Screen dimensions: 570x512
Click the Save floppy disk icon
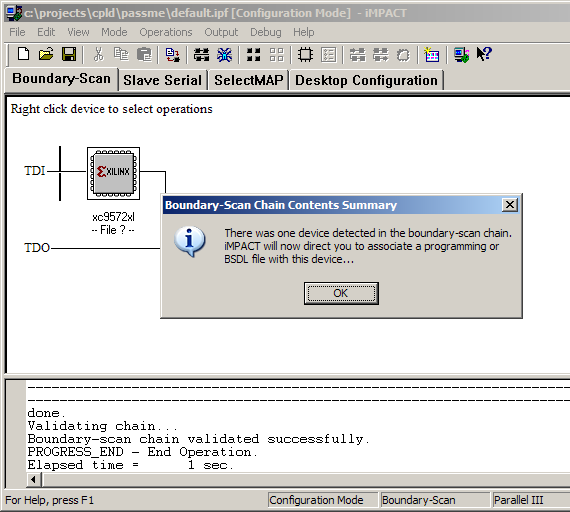pos(69,55)
